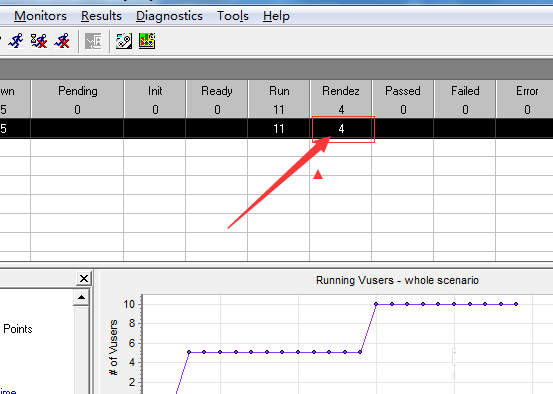Click the 0 total under Ready
Viewport: 553px width, 394px height.
[217, 110]
